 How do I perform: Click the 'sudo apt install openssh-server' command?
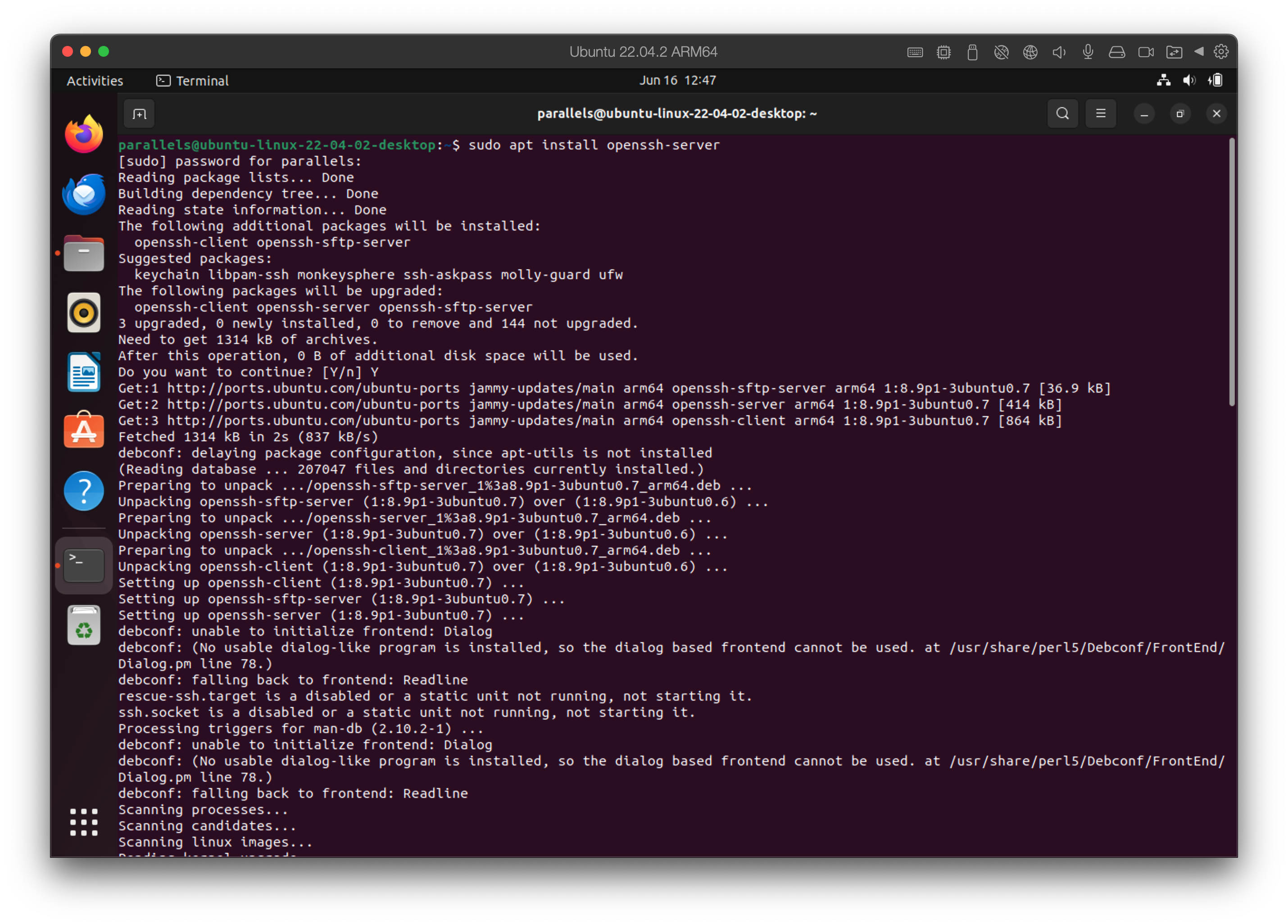[594, 145]
